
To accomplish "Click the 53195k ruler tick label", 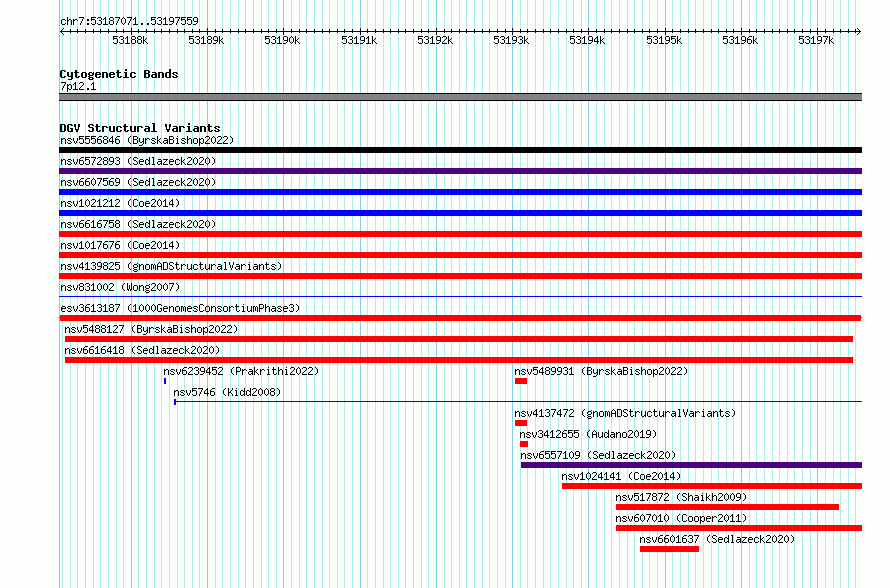I will (x=664, y=40).
